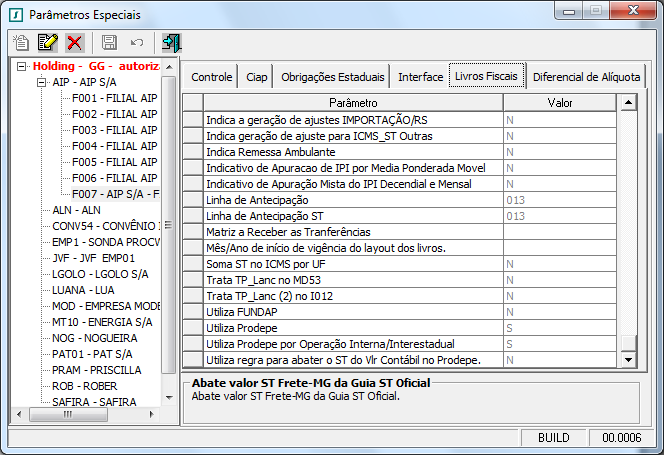Switch to the Controle tab
The image size is (664, 455).
[x=211, y=77]
